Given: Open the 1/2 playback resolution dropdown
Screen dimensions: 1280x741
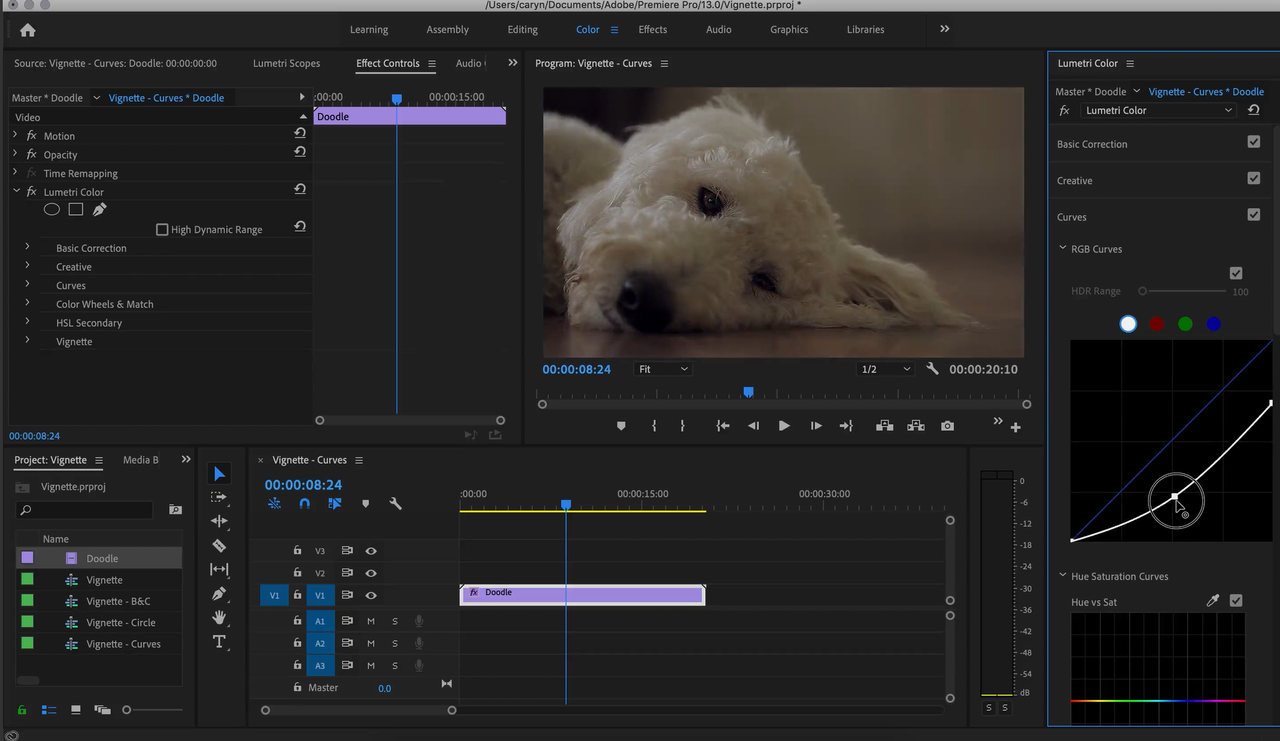Looking at the screenshot, I should (x=884, y=369).
